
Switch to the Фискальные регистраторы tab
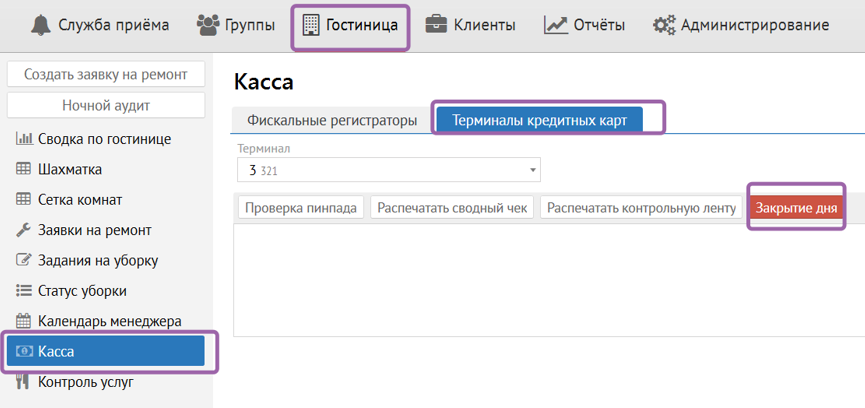click(x=331, y=121)
